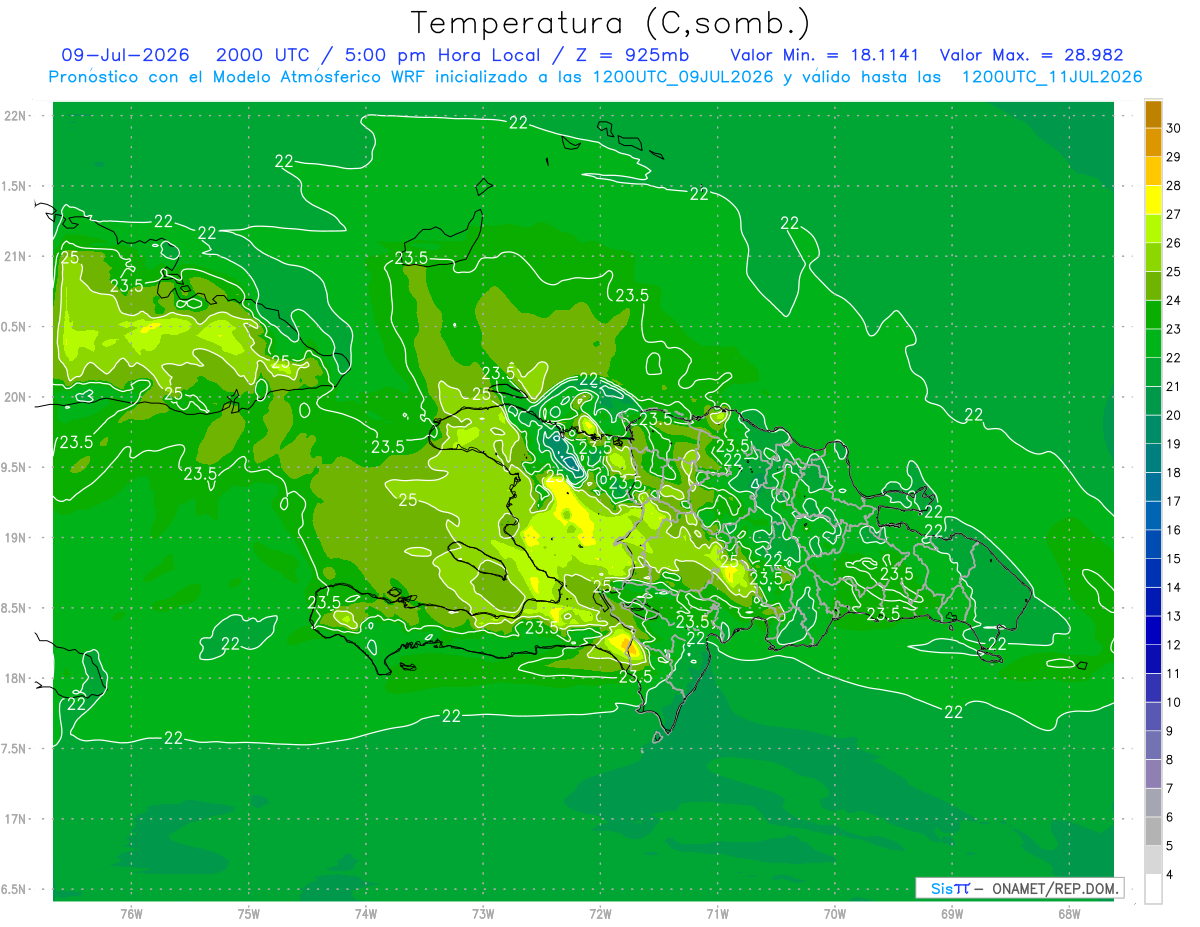
Task: Click the legend value "18" on color bar
Action: pos(1173,473)
